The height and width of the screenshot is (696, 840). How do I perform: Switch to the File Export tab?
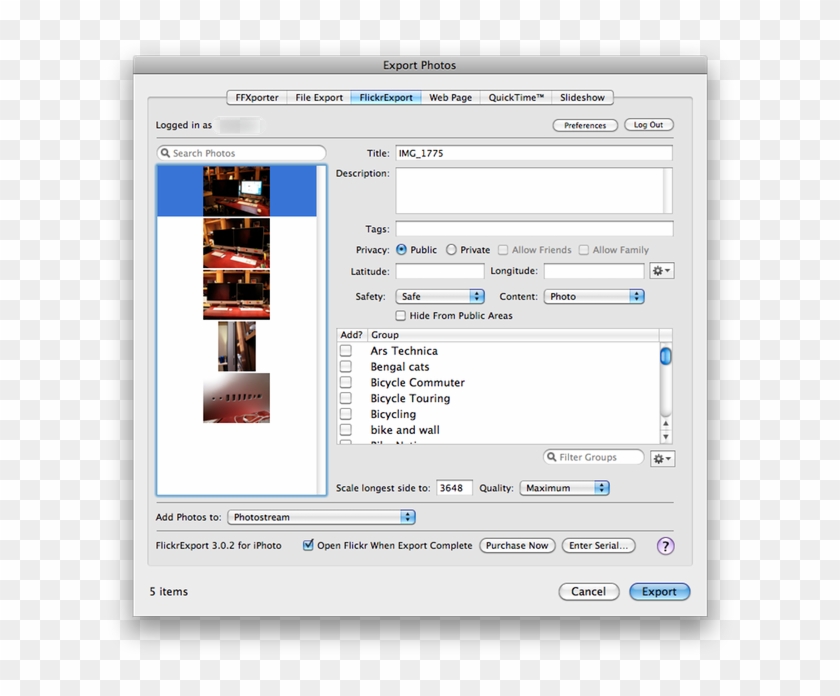point(318,97)
